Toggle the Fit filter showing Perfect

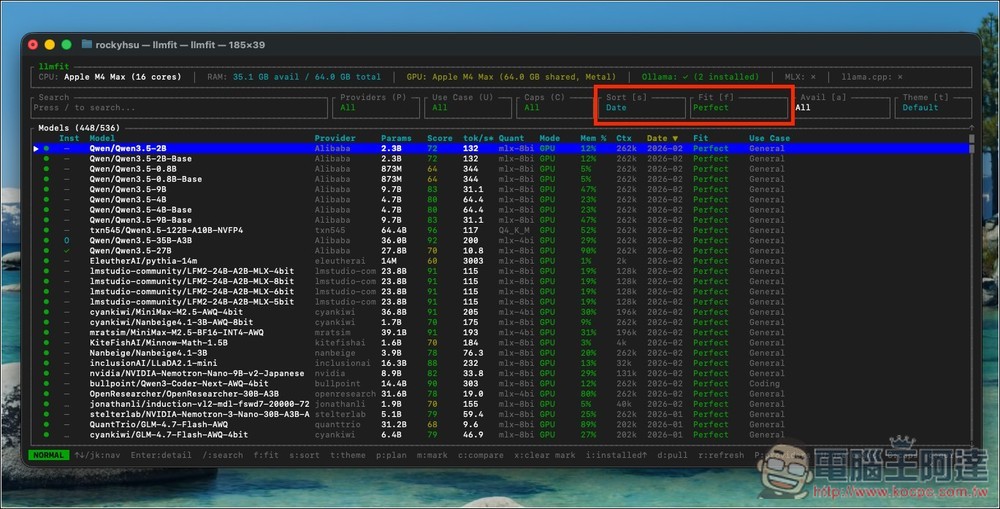[x=738, y=107]
